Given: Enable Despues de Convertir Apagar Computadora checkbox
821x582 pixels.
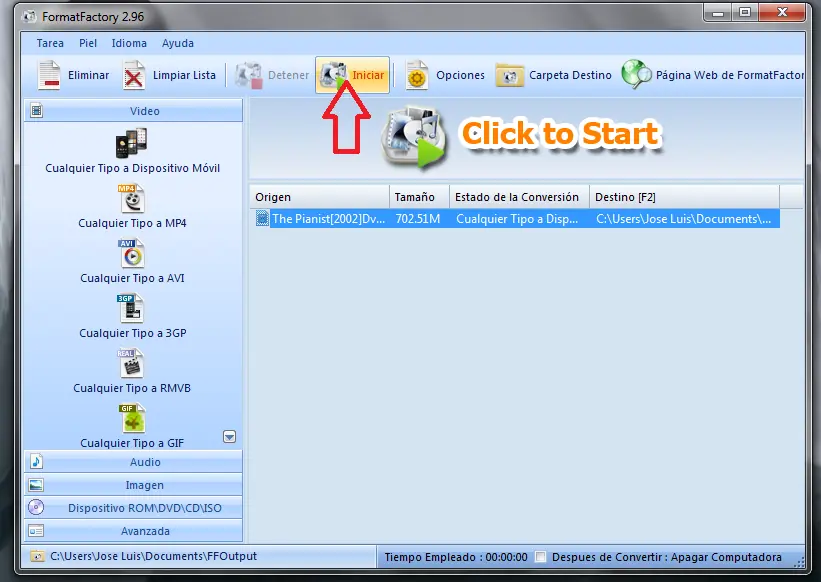Looking at the screenshot, I should point(540,557).
